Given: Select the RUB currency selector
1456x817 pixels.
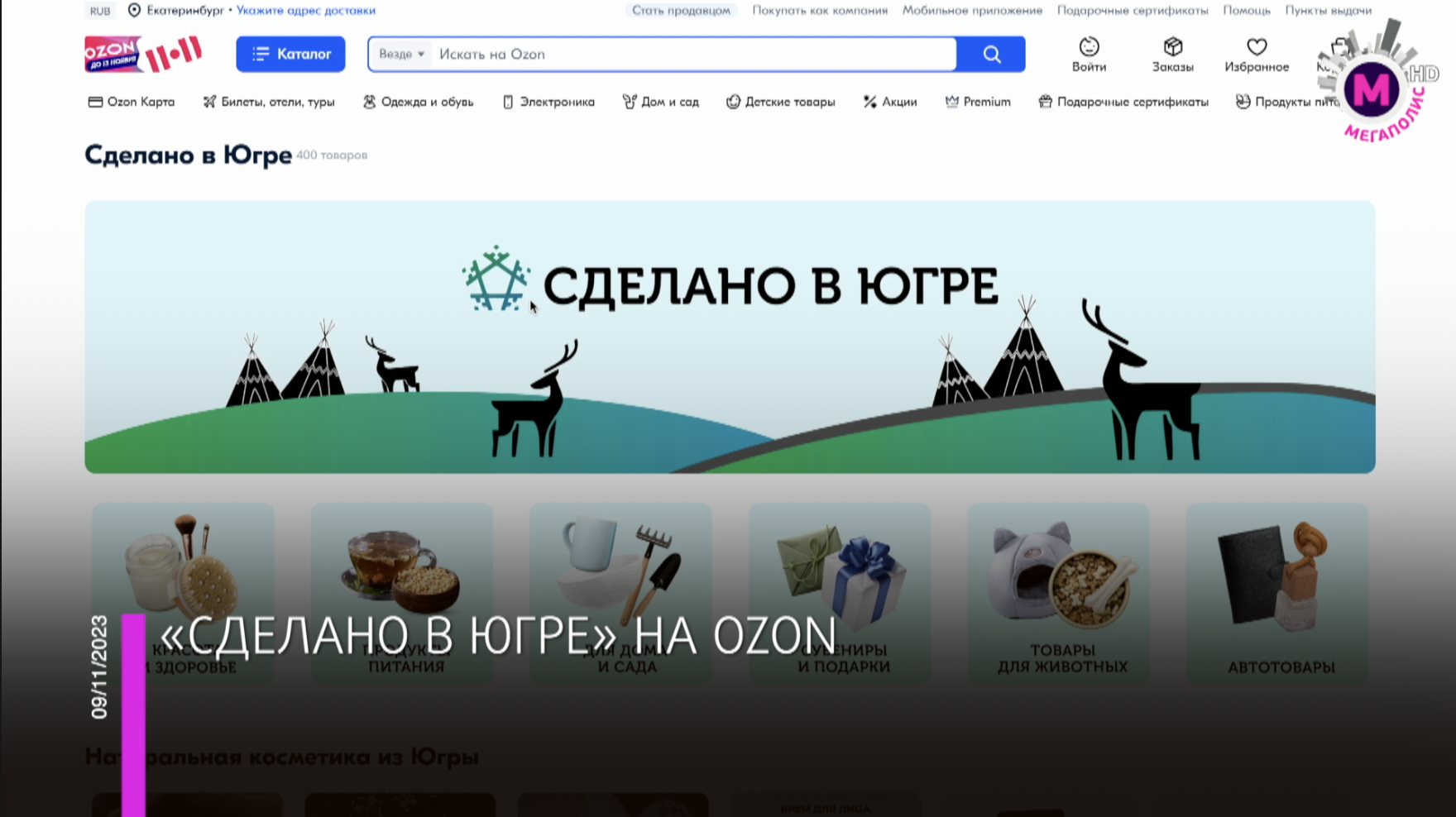Looking at the screenshot, I should pos(100,11).
